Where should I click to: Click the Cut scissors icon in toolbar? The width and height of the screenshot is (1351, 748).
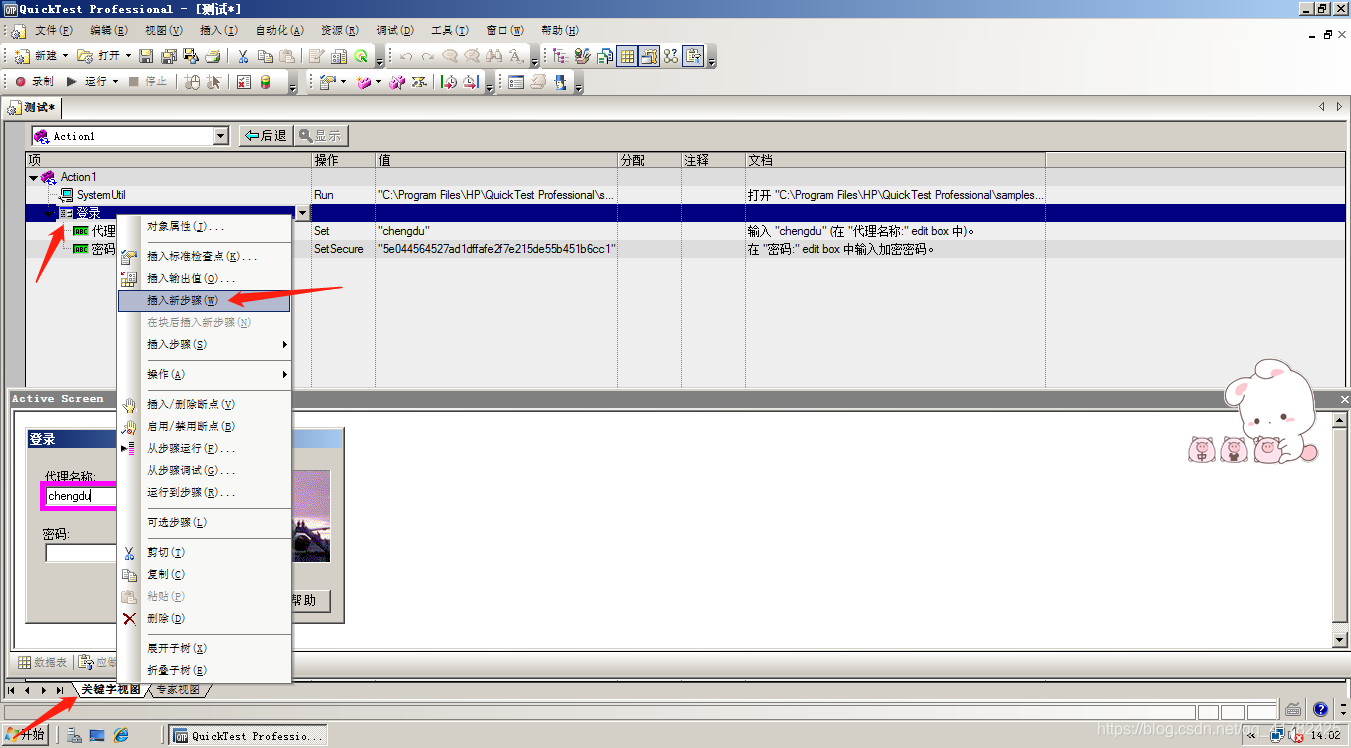tap(243, 56)
